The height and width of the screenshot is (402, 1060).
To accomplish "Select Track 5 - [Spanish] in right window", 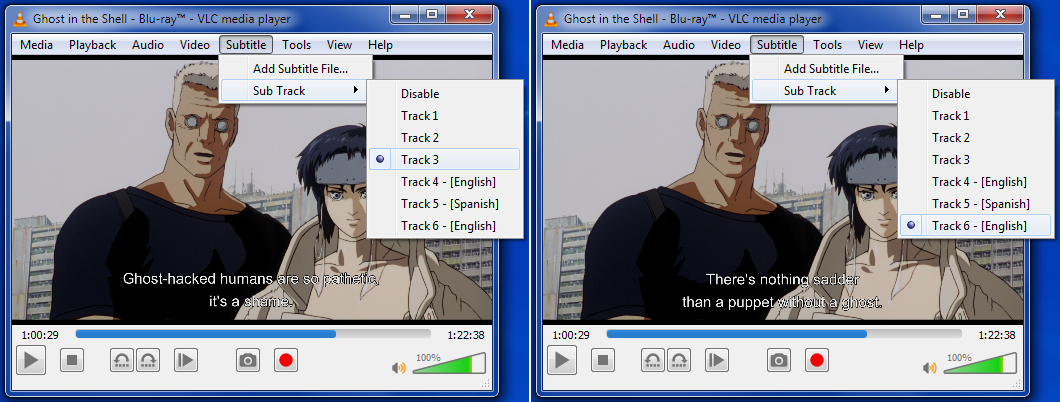I will click(975, 203).
